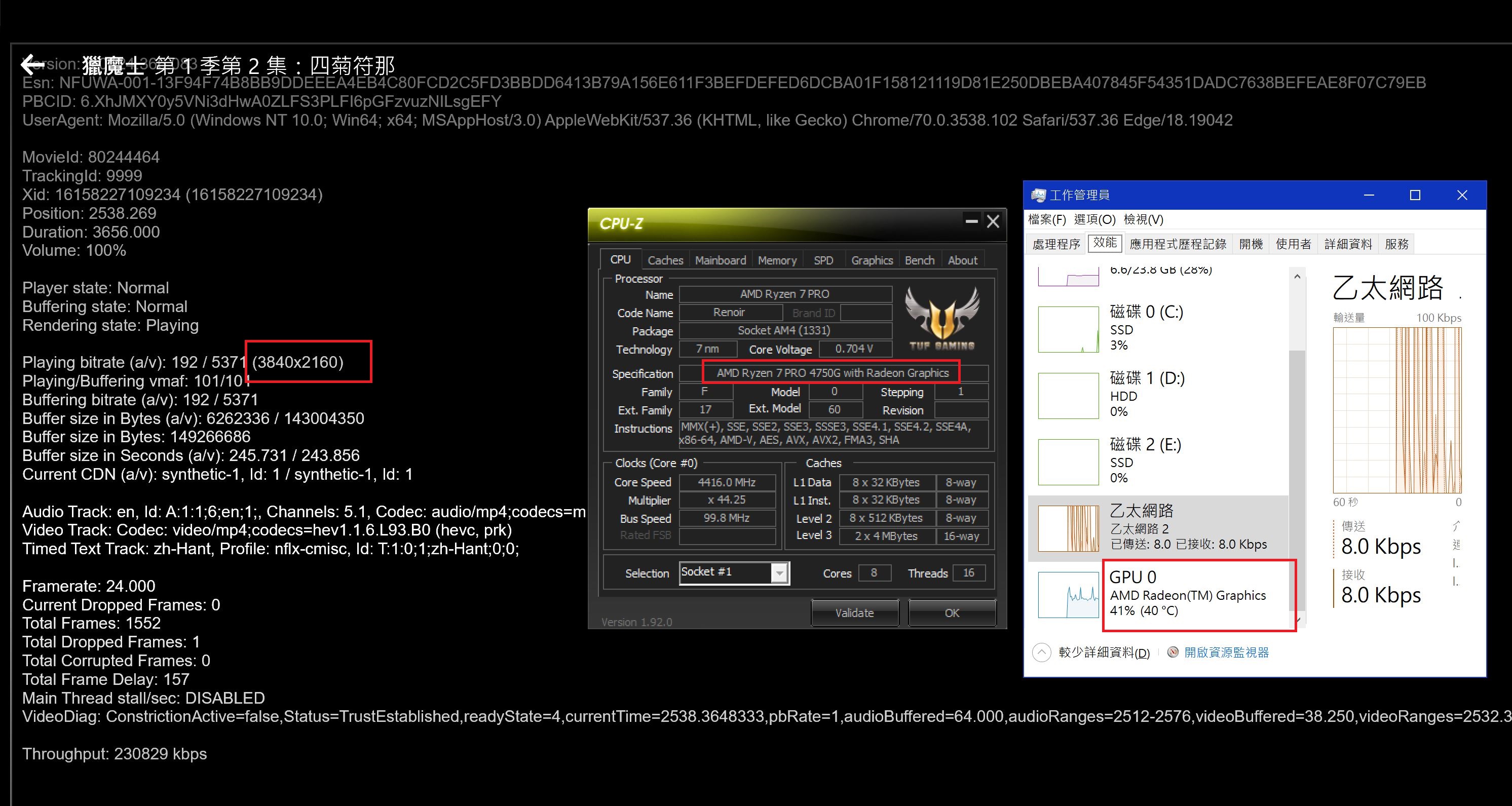Open the Bench tab in CPU-Z
The height and width of the screenshot is (806, 1512).
coord(919,260)
